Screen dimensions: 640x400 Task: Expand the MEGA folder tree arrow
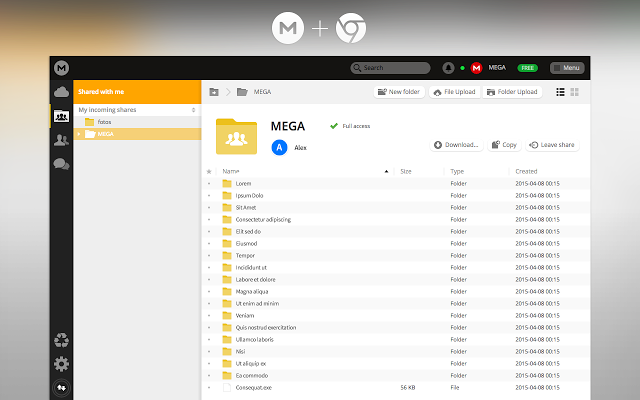tap(79, 134)
